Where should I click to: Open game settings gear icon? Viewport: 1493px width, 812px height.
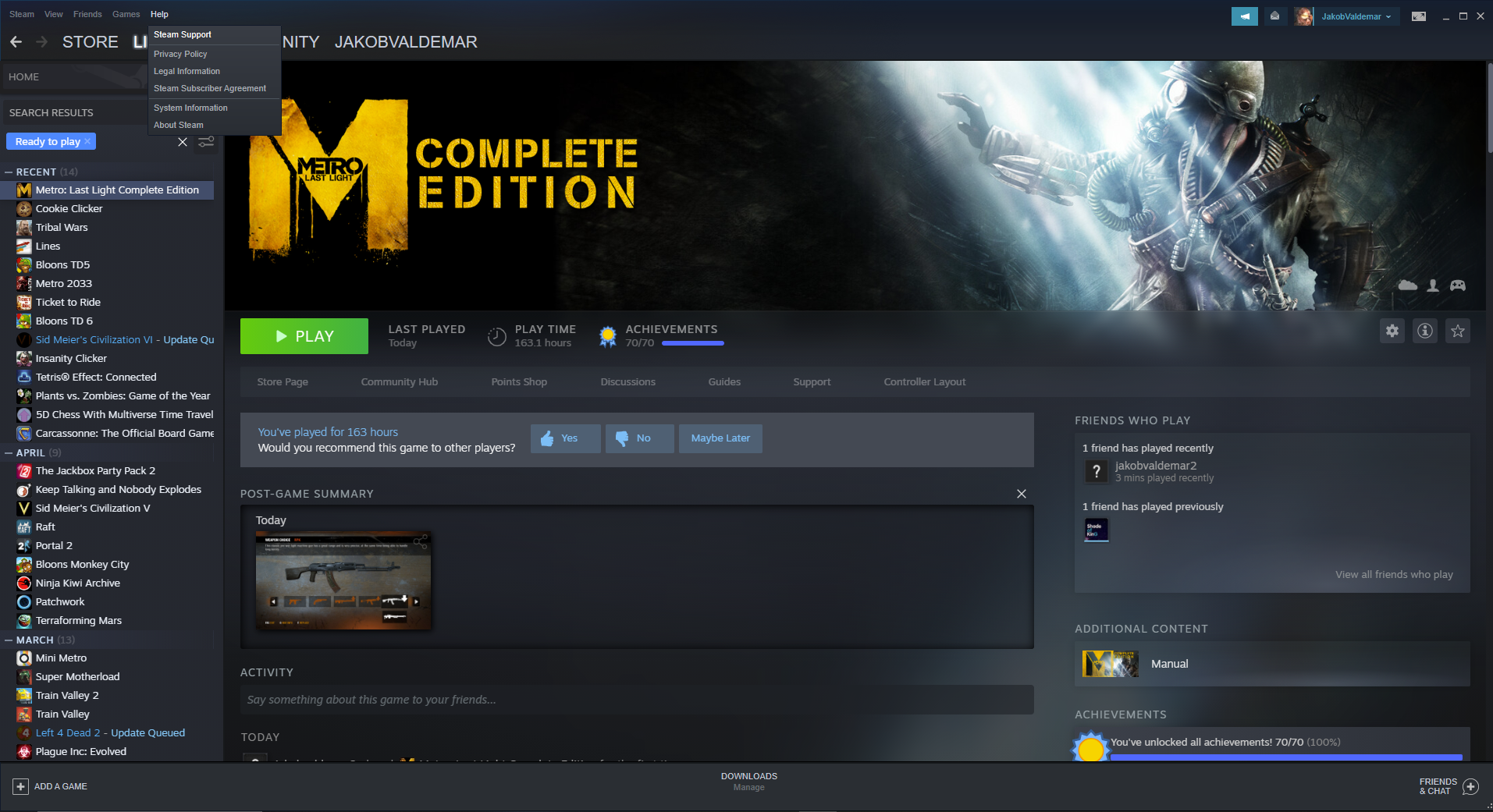click(1392, 331)
